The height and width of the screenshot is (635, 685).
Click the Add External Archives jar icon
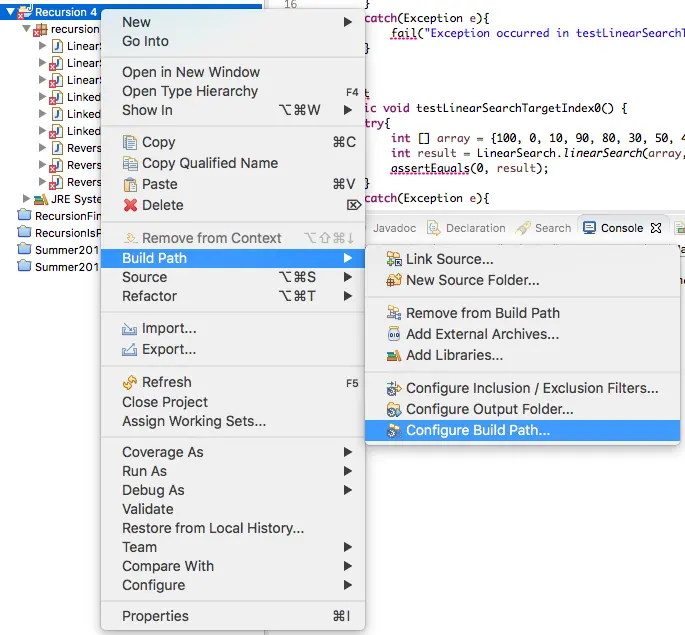tap(393, 334)
